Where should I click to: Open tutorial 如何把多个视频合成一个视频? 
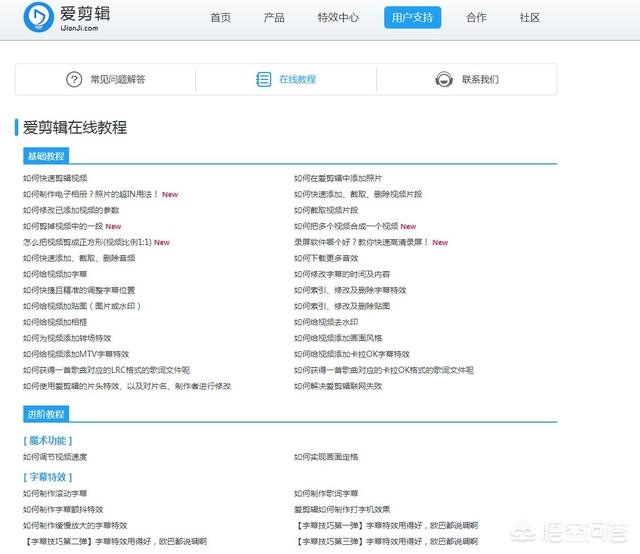346,226
